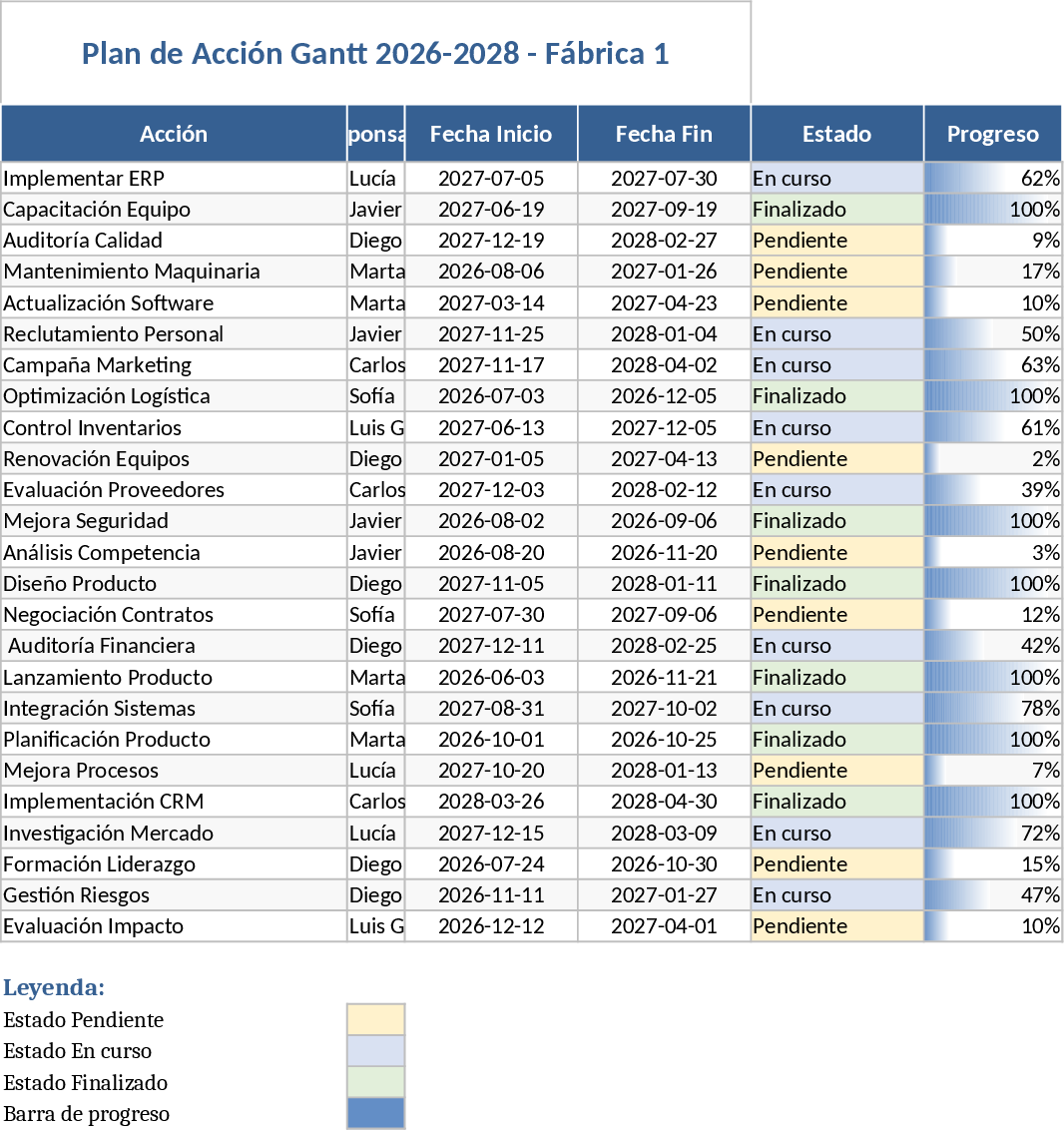Viewport: 1064px width, 1130px height.
Task: Select the 100% progress bar of Capacitación Equipo
Action: click(x=993, y=209)
